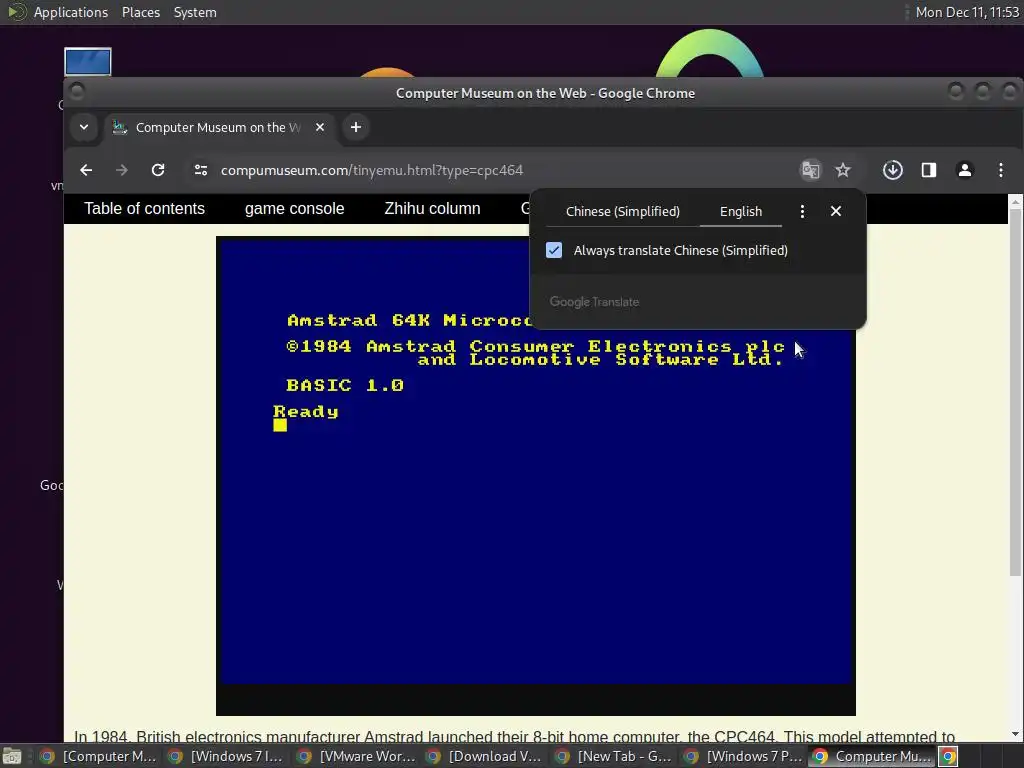Switch to [Windows 7 I... taskbar window
This screenshot has height=768, width=1024.
click(227, 756)
